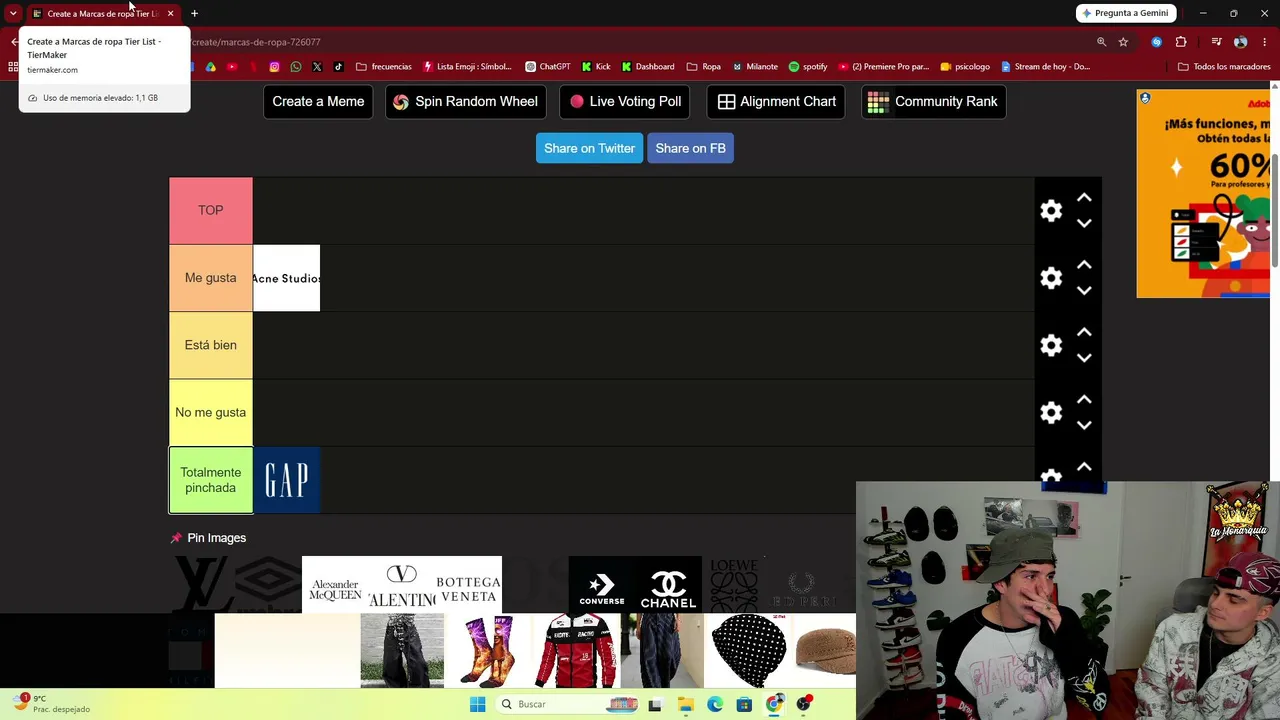Open Chrome three-dot menu
Image resolution: width=1280 pixels, height=720 pixels.
(1265, 42)
